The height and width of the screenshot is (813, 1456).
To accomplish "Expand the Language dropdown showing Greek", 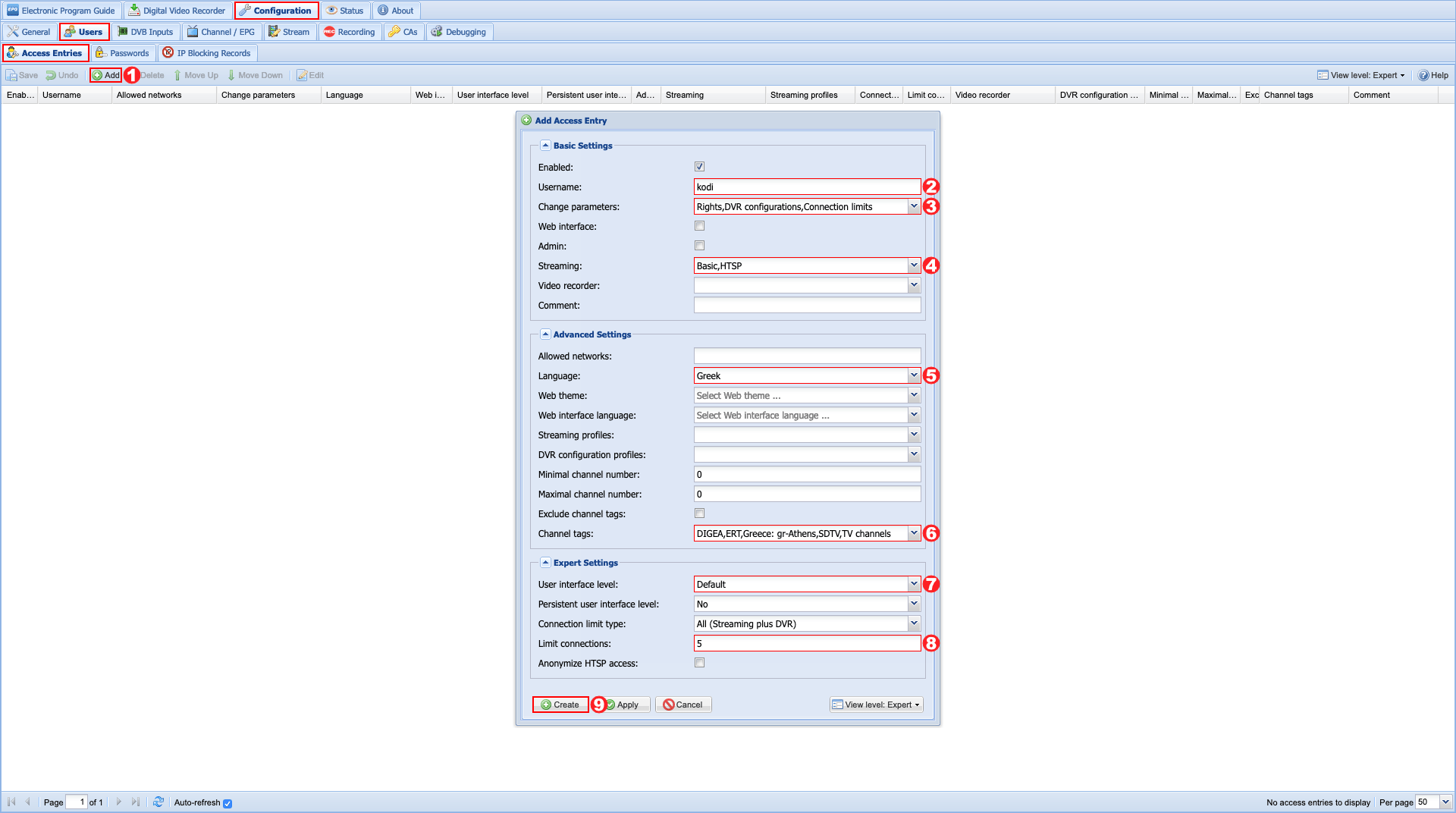I will coord(914,375).
